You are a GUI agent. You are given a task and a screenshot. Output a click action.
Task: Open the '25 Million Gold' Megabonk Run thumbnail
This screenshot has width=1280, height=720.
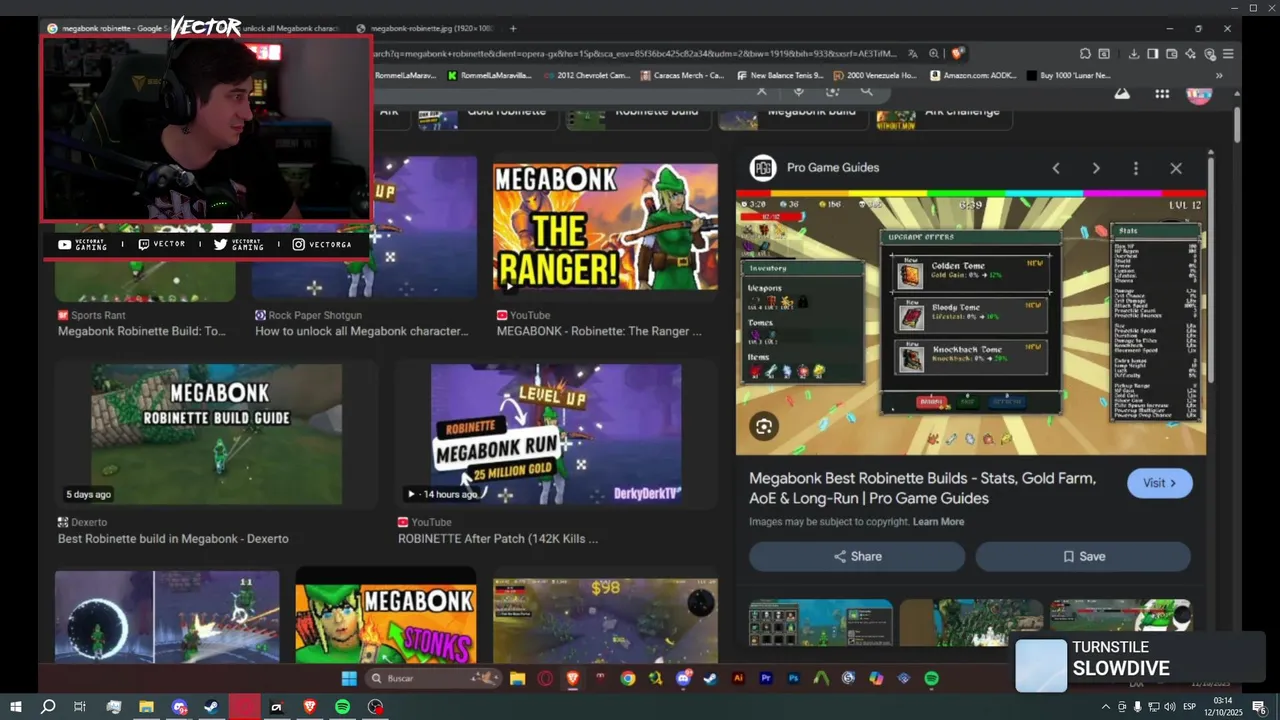[556, 434]
